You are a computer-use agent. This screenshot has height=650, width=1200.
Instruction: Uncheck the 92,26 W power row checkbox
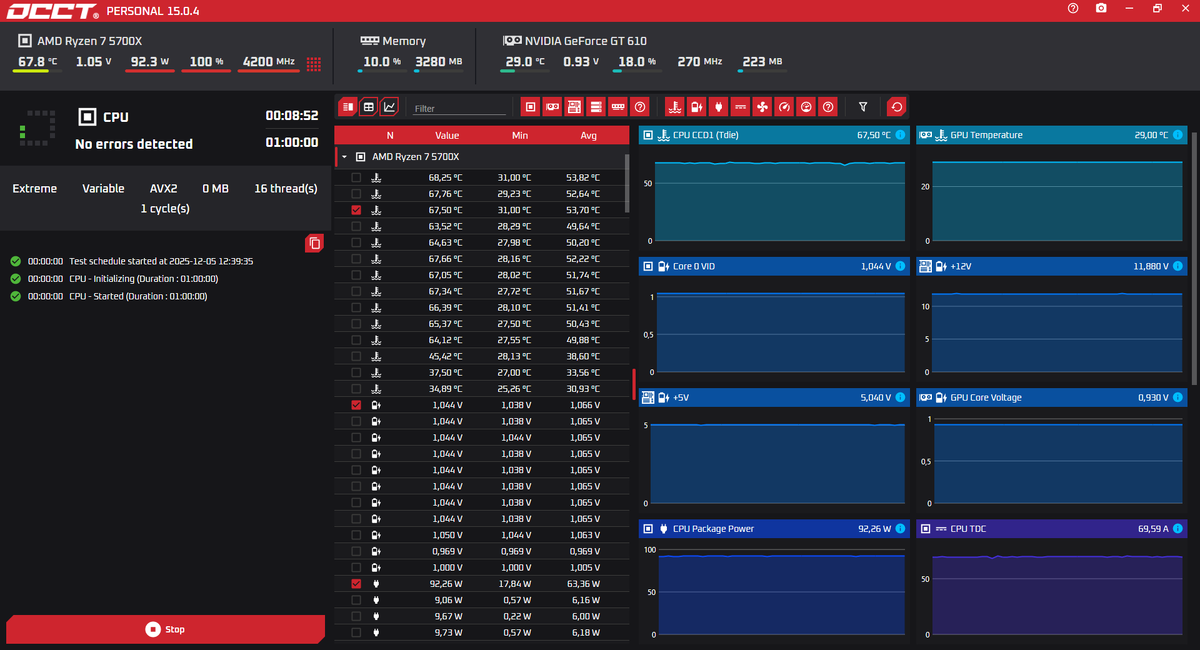point(356,583)
